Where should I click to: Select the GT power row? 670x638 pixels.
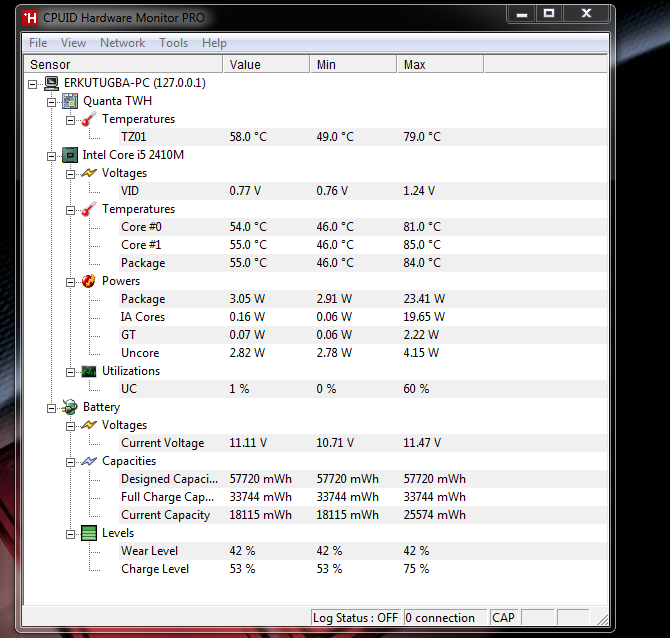tap(363, 335)
